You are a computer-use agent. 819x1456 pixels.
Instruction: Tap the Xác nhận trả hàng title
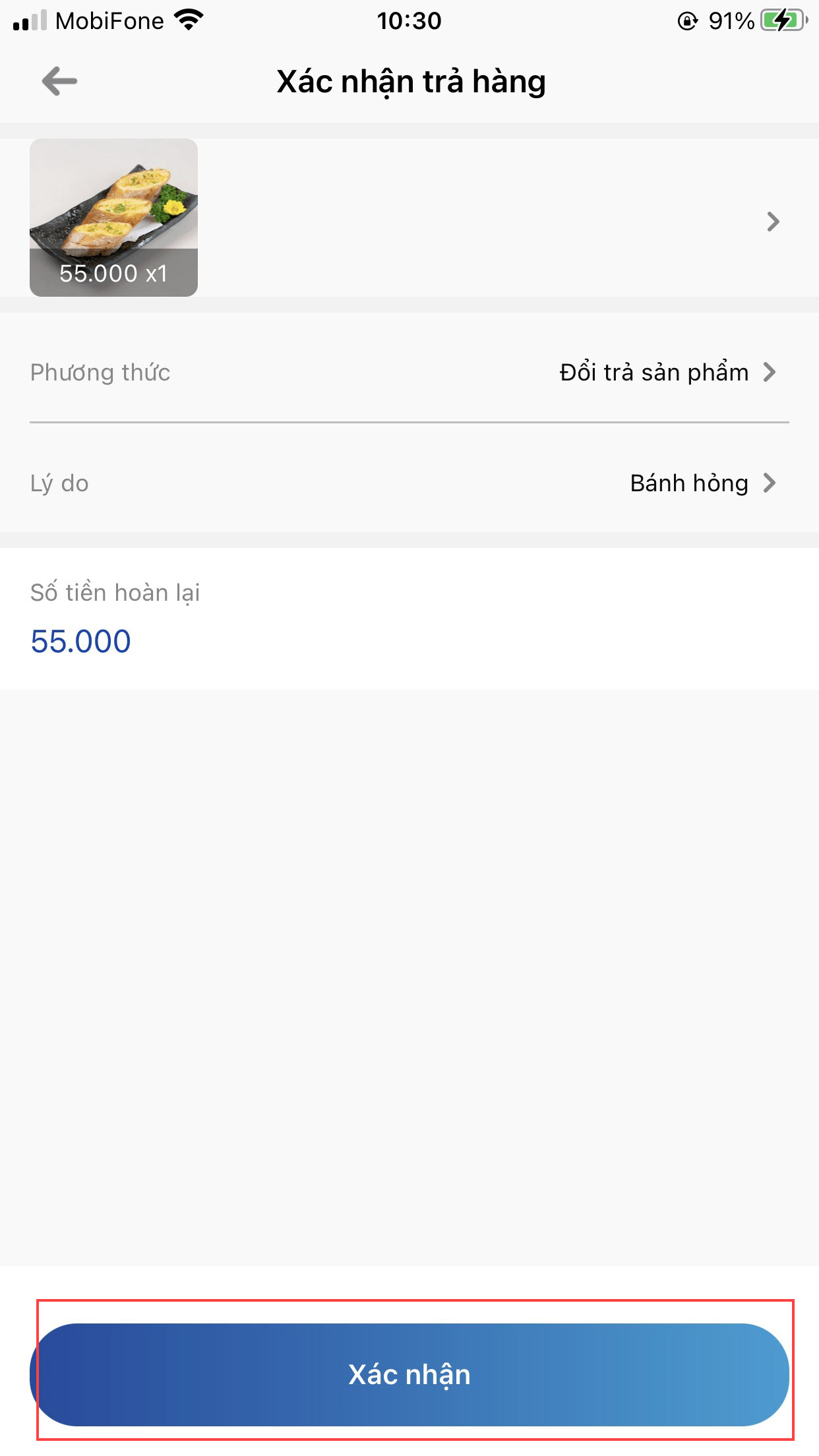[x=410, y=82]
